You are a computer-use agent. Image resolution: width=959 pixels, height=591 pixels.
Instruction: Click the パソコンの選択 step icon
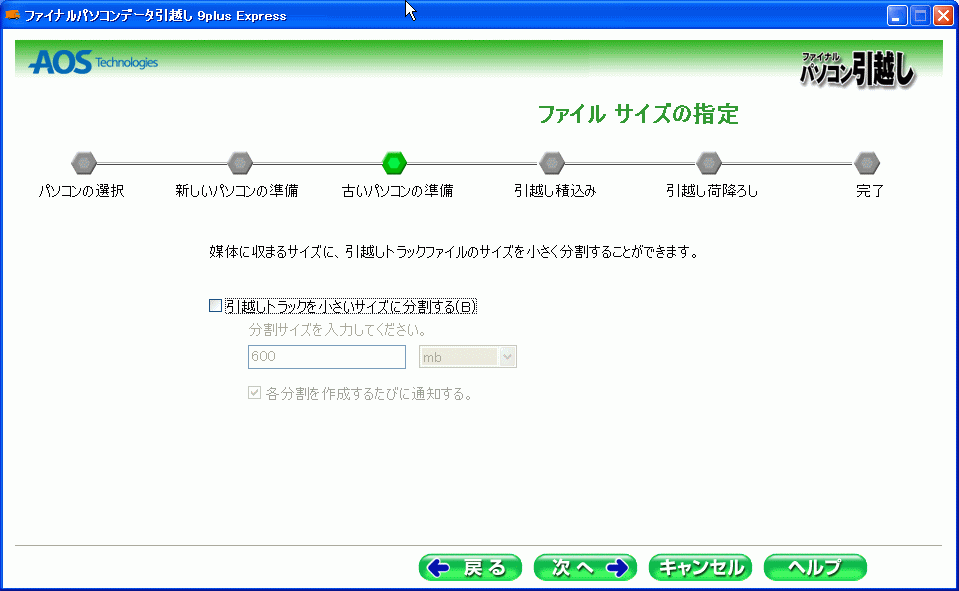[84, 162]
